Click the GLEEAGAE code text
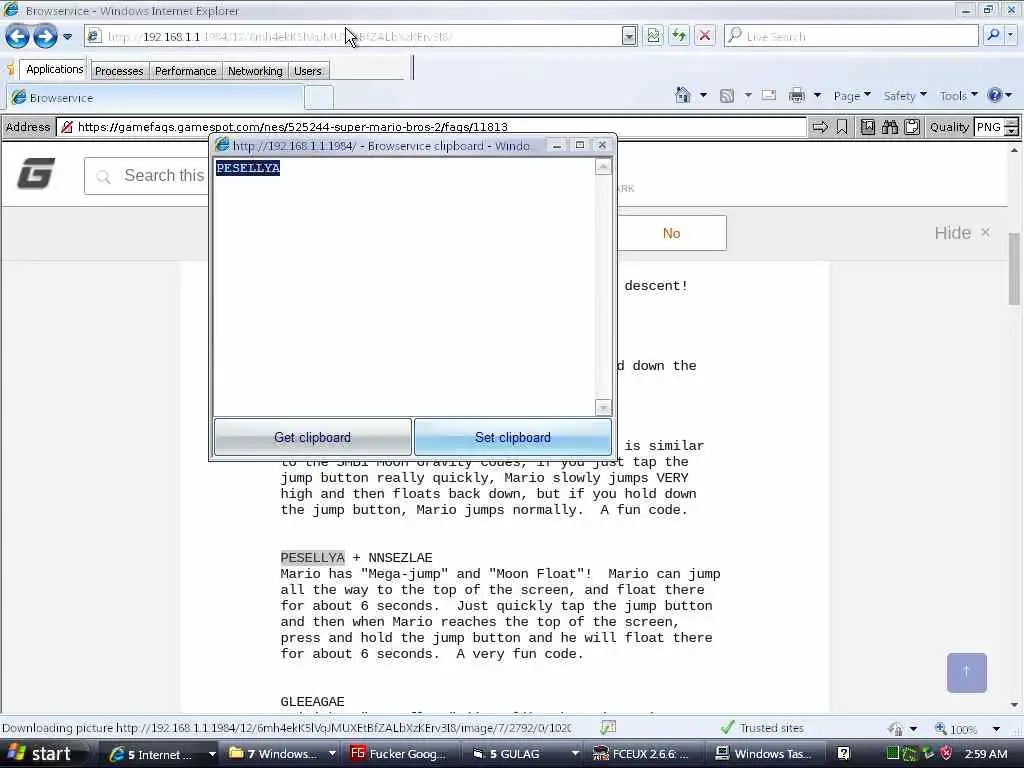Screen dimensions: 1024x768 pyautogui.click(x=312, y=701)
